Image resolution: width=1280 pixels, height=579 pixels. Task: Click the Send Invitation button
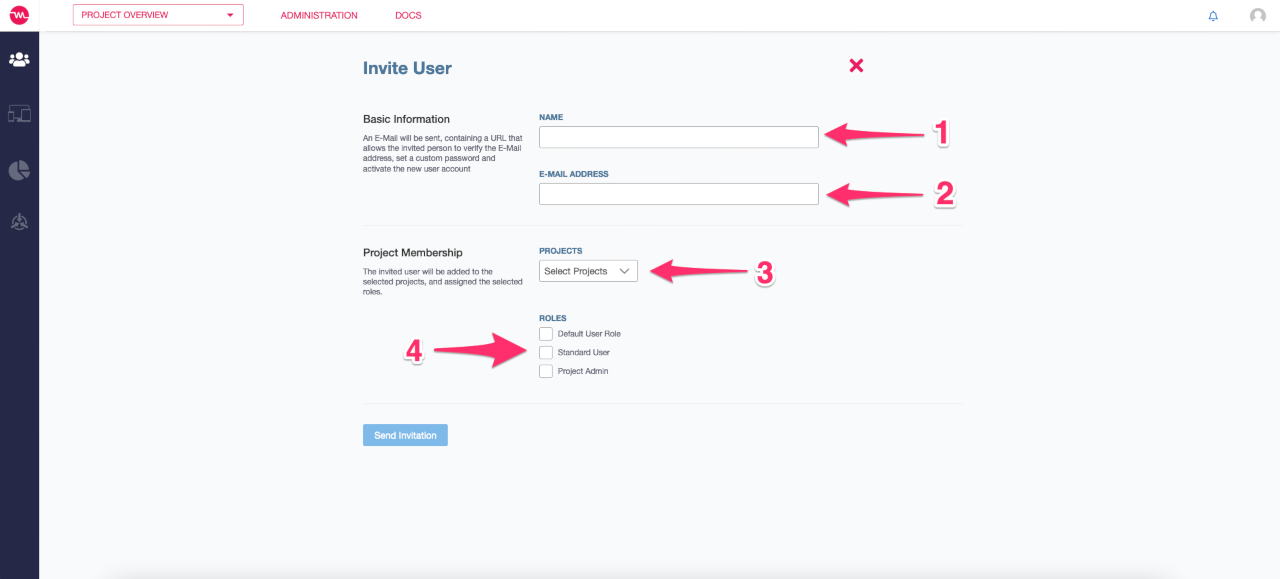click(x=405, y=435)
